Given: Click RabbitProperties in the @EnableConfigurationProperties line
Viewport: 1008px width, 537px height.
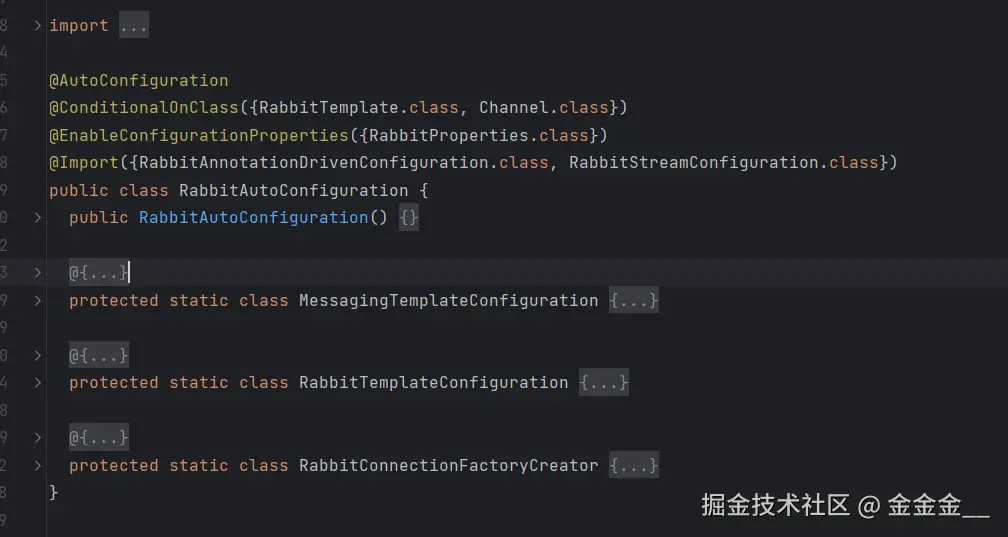Looking at the screenshot, I should click(453, 135).
